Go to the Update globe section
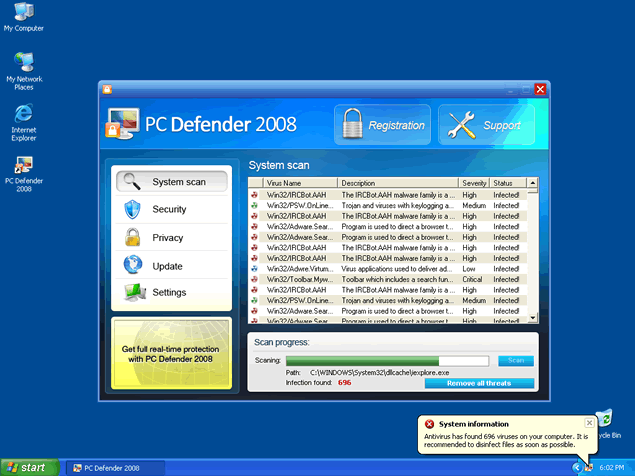Screen dimensions: 635x476 (169, 266)
